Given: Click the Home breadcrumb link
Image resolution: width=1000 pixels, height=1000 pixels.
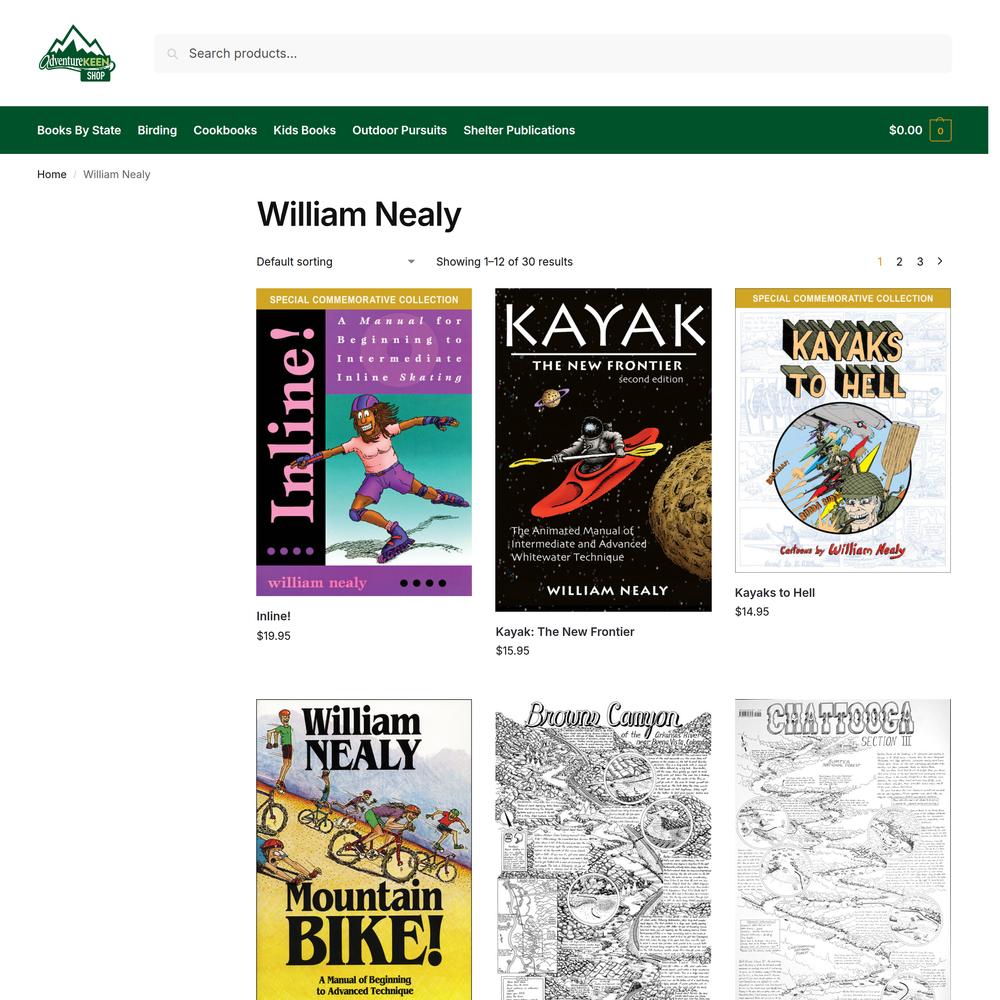Looking at the screenshot, I should click(52, 174).
